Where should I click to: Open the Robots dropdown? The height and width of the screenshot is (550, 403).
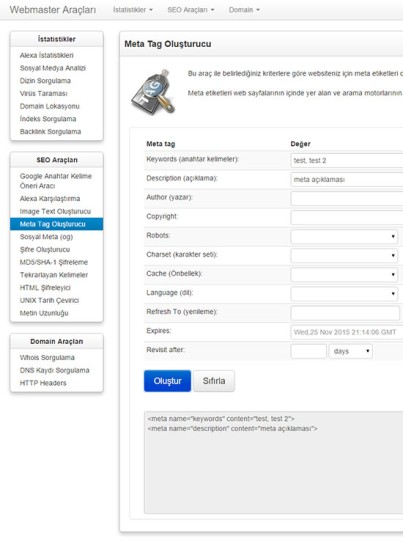[344, 236]
